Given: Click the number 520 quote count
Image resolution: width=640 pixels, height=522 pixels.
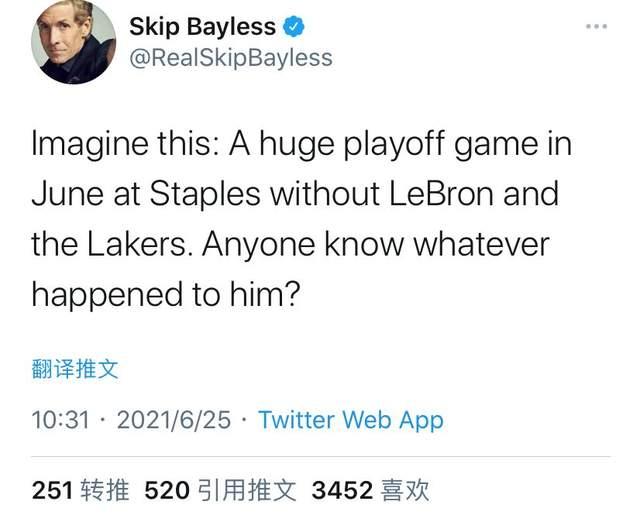Looking at the screenshot, I should tap(168, 490).
